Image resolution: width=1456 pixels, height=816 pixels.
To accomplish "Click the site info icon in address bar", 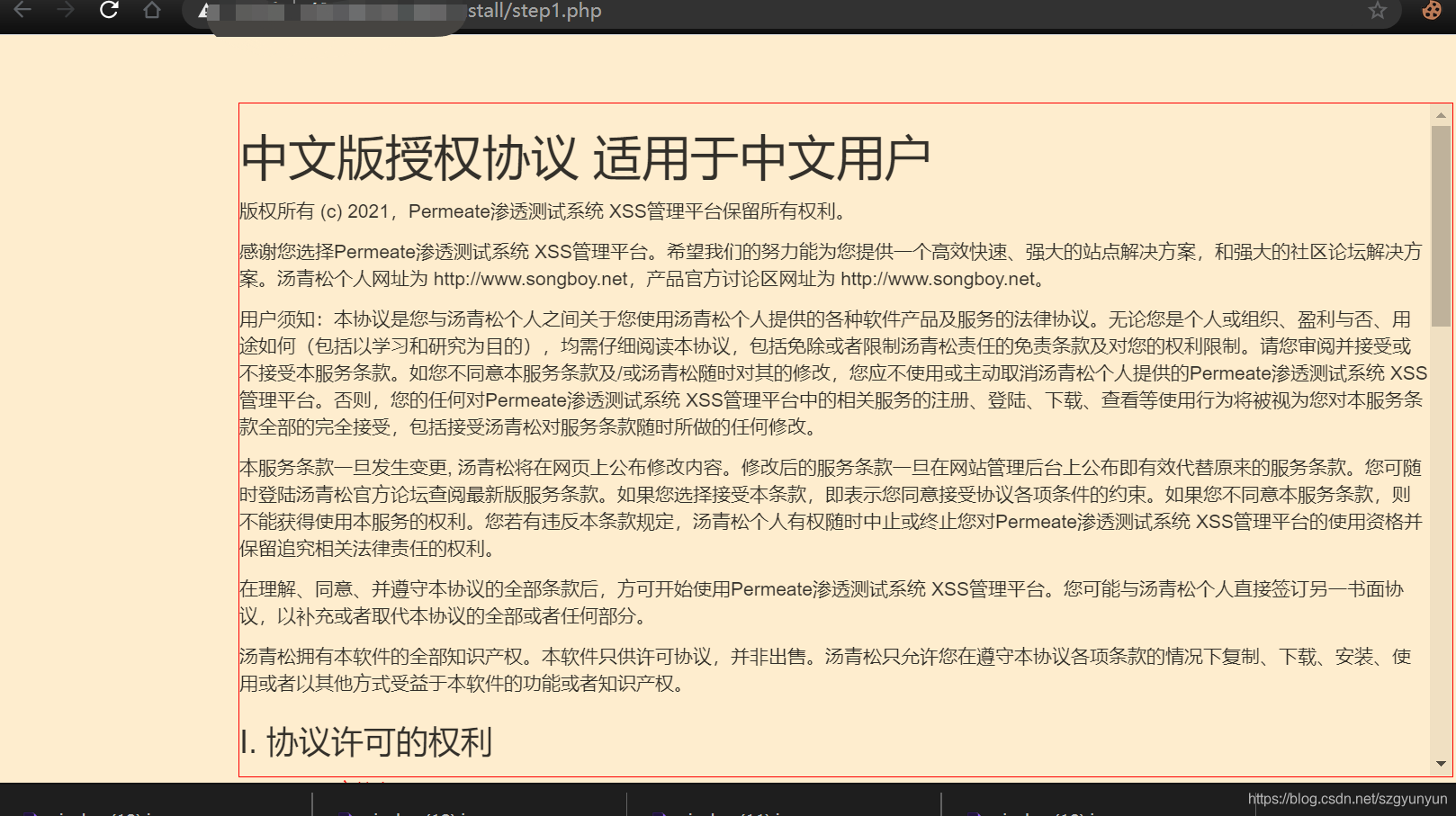I will (205, 11).
